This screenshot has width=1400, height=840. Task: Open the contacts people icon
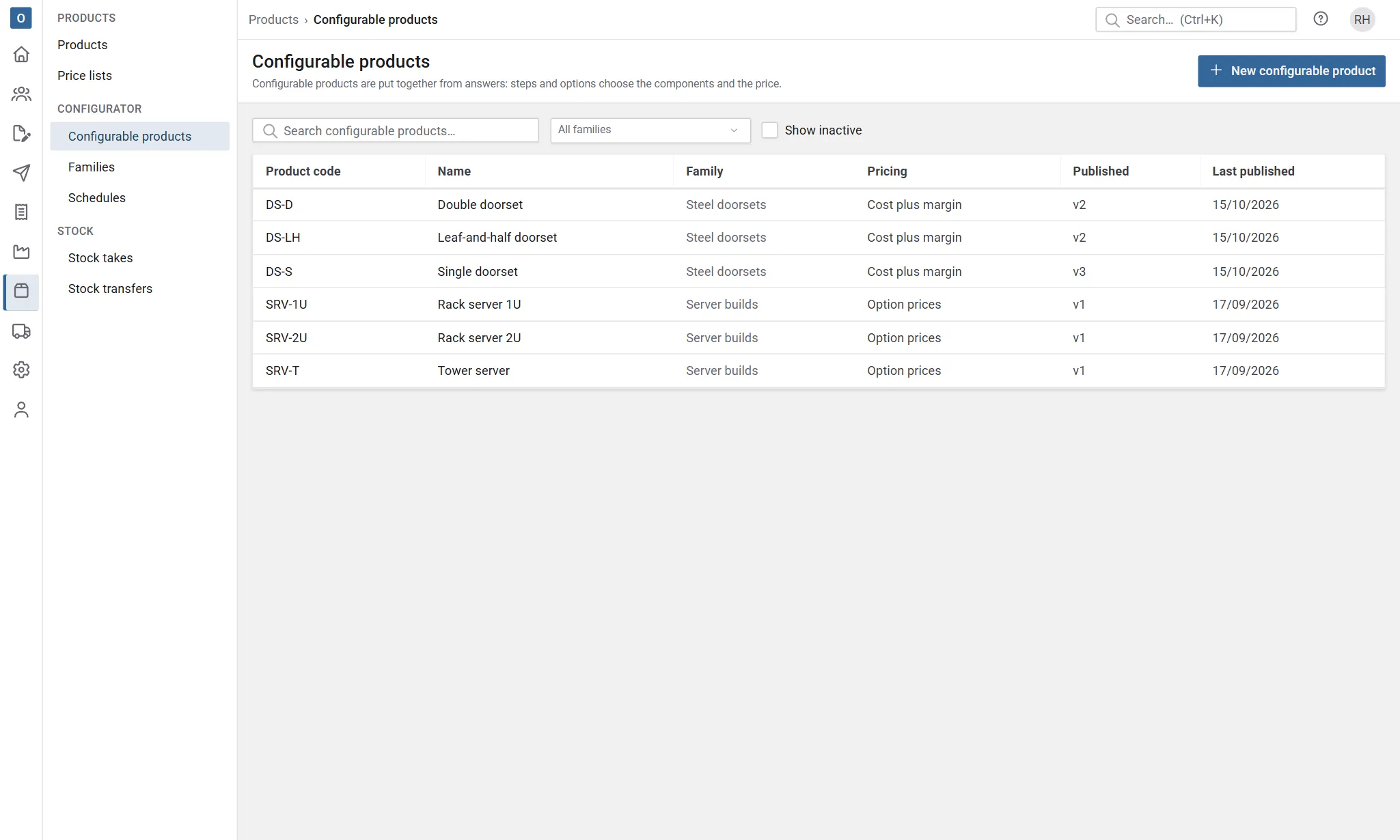click(21, 94)
